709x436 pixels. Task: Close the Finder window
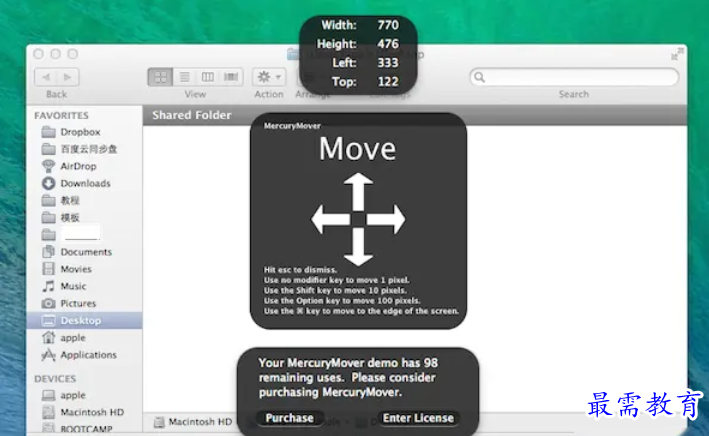pyautogui.click(x=39, y=54)
